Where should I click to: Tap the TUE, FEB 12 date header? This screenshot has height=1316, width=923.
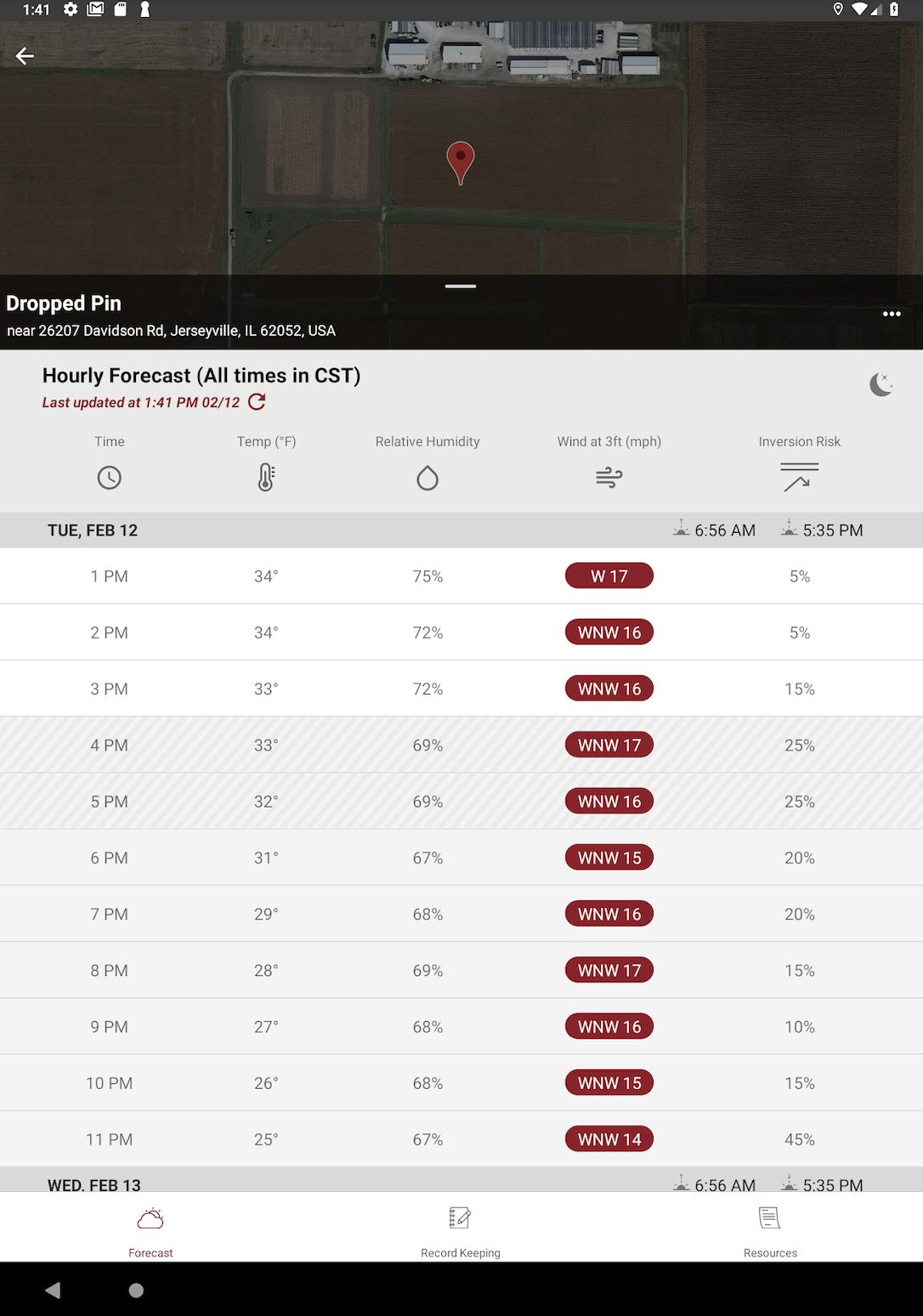[x=93, y=530]
